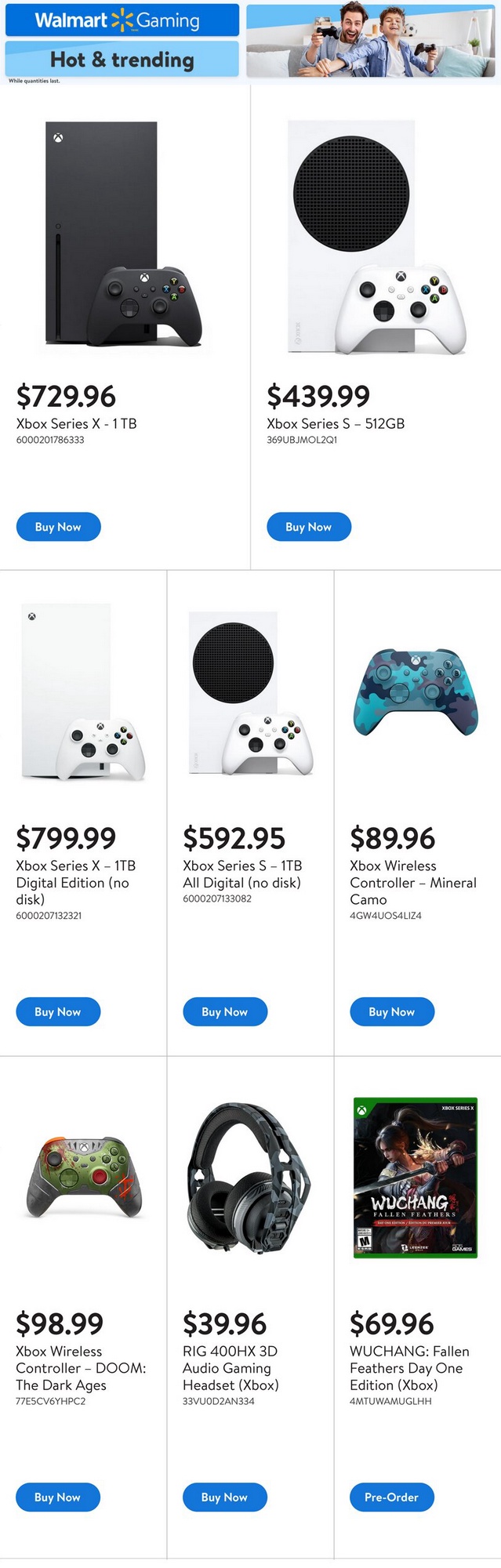Screen dimensions: 501x1568
Task: View the RIG 400HX headset image
Action: (249, 1177)
